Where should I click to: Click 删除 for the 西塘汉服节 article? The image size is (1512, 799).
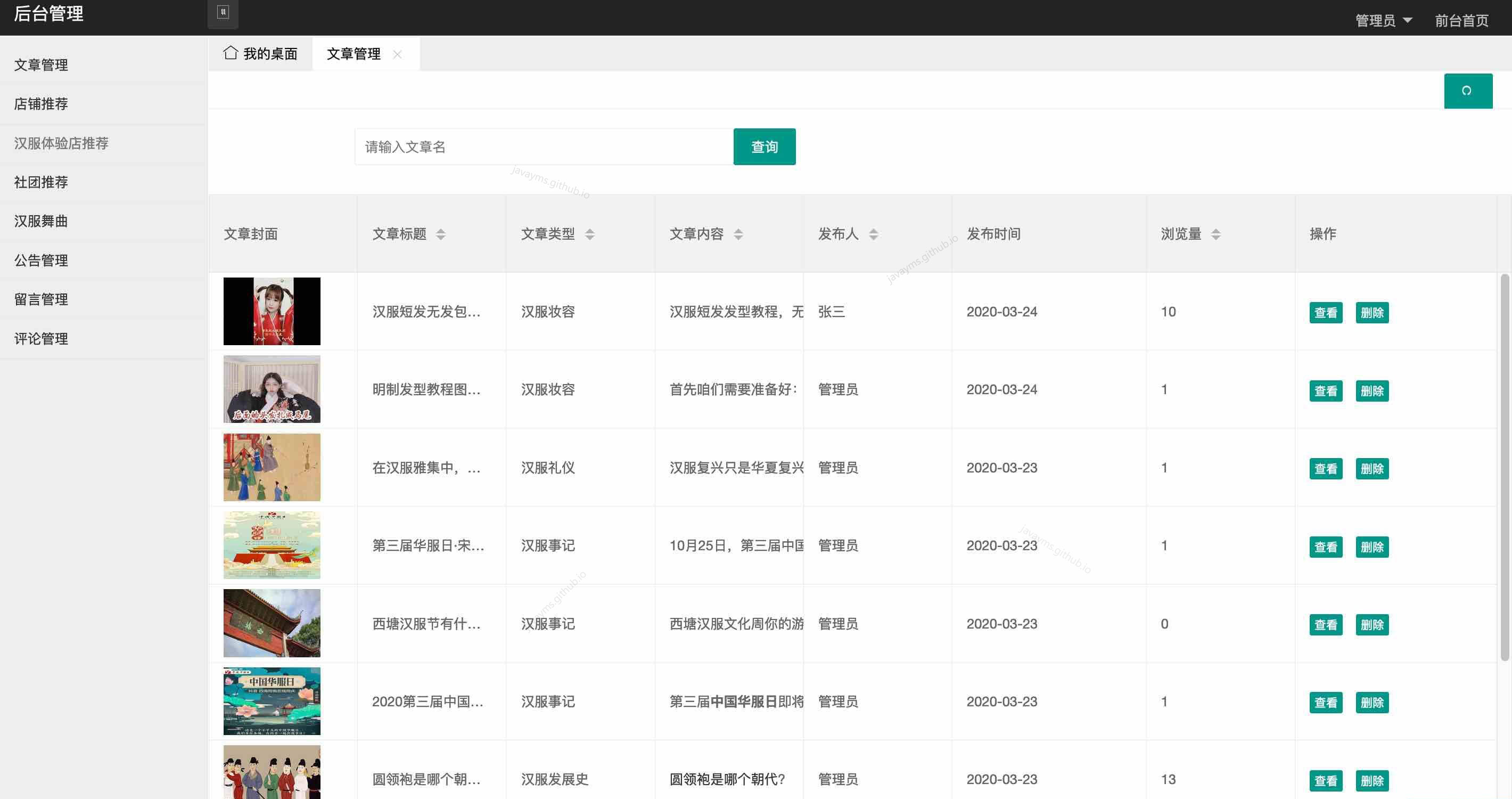coord(1373,625)
